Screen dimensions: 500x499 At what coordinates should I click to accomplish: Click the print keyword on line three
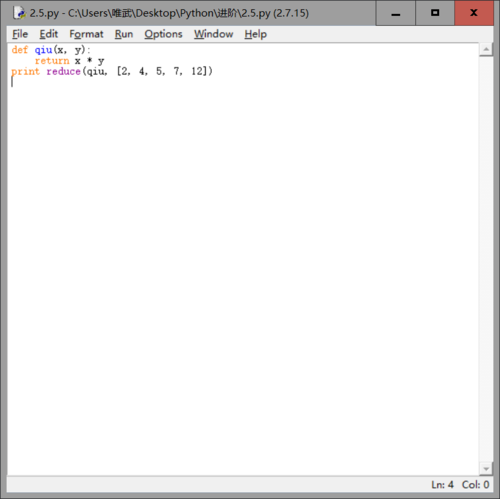click(25, 72)
